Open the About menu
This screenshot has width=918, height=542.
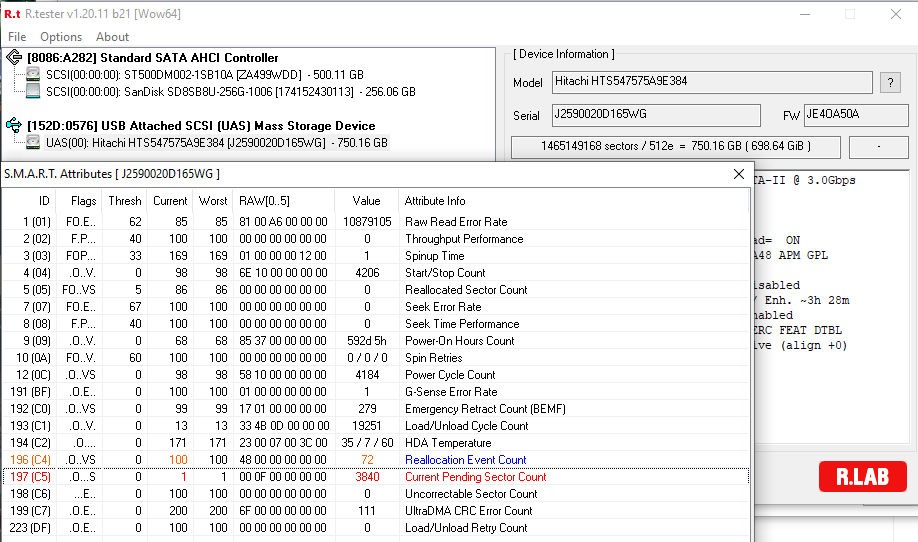[x=112, y=37]
